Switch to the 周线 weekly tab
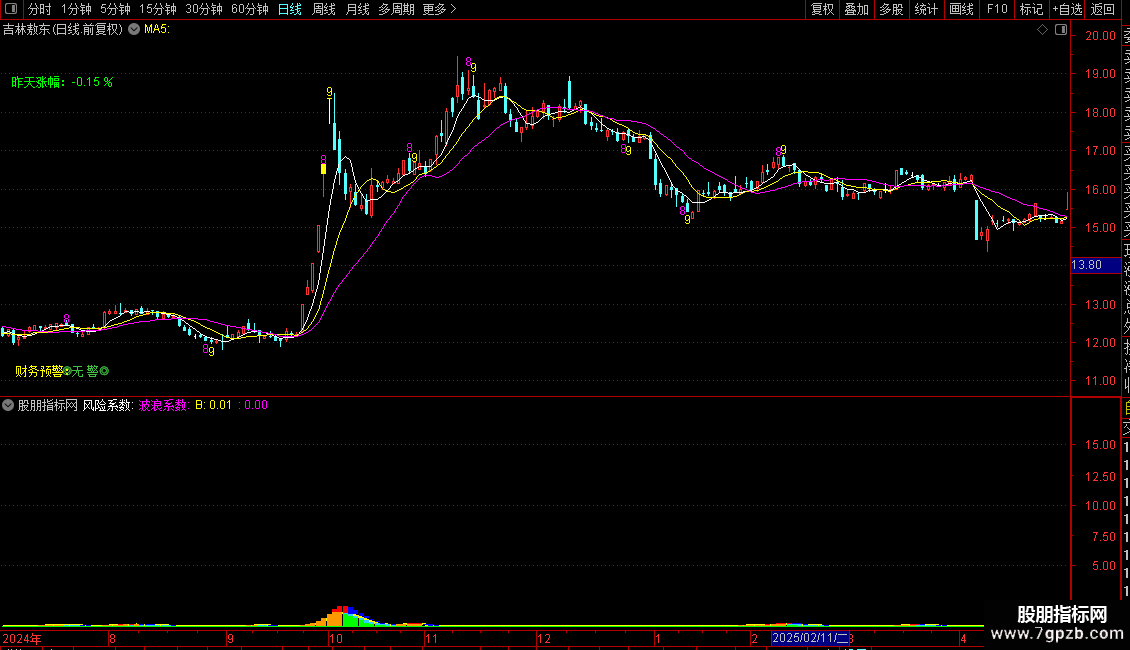Viewport: 1130px width, 650px height. (x=324, y=9)
